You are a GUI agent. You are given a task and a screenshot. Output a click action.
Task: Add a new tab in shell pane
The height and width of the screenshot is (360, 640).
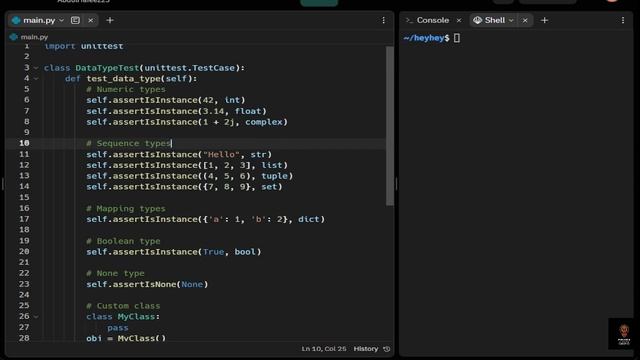tap(544, 20)
